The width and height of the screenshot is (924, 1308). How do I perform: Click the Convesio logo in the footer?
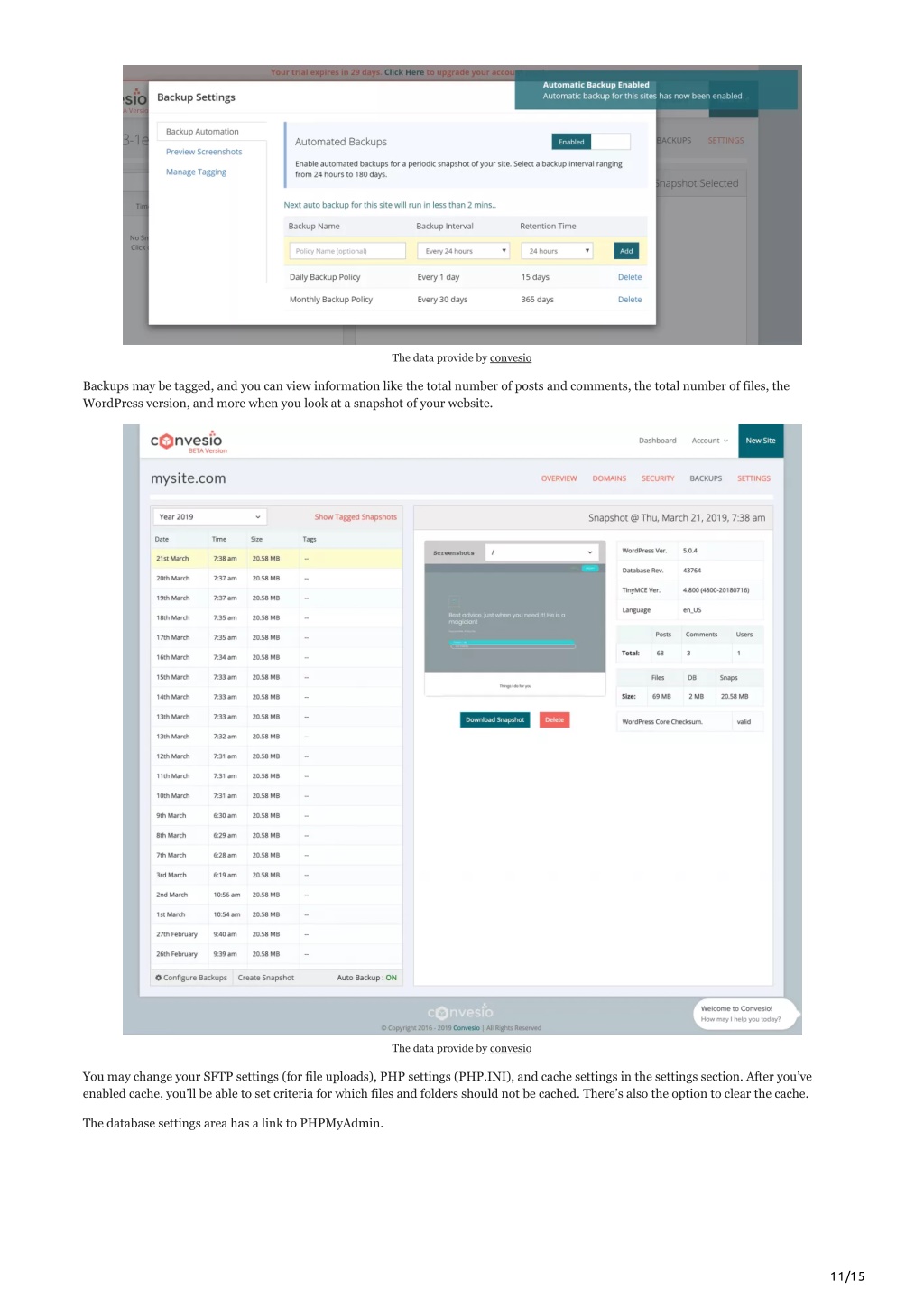coord(460,1012)
